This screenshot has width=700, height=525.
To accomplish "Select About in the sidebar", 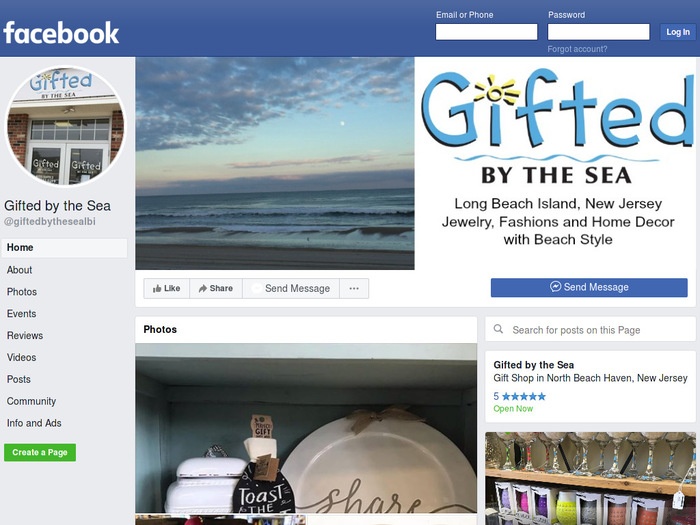I will pyautogui.click(x=19, y=270).
